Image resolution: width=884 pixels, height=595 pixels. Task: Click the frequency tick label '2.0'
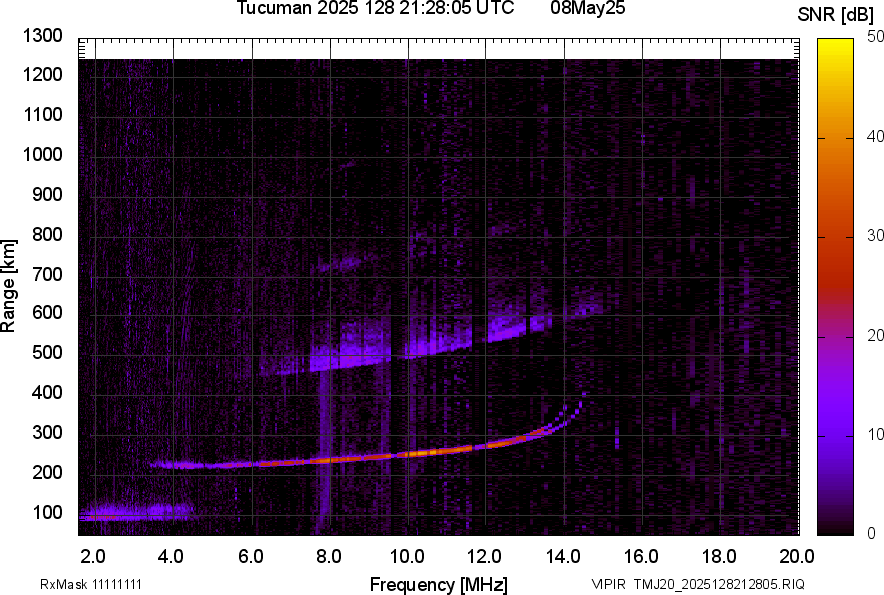(x=93, y=557)
